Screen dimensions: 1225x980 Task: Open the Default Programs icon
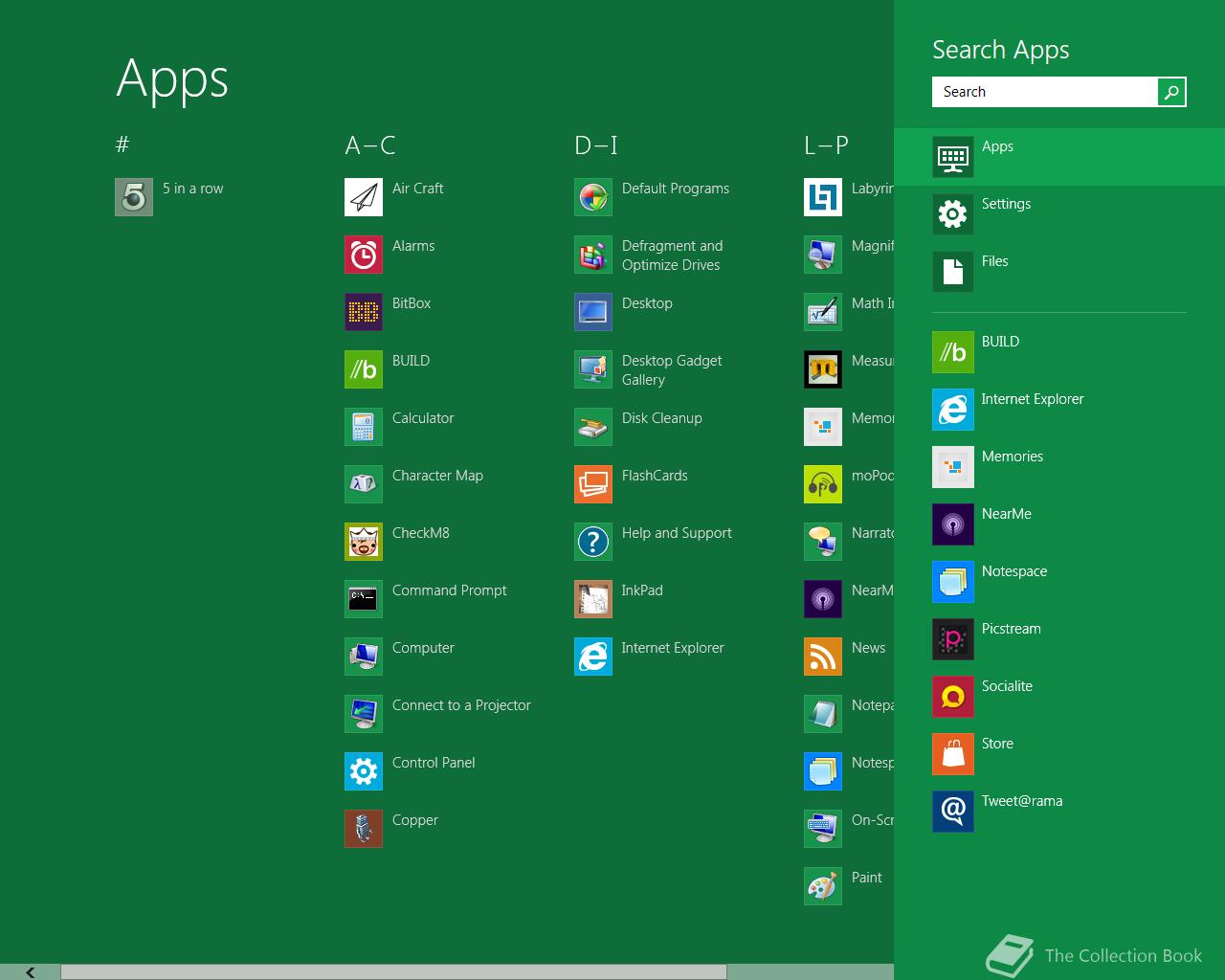coord(593,197)
